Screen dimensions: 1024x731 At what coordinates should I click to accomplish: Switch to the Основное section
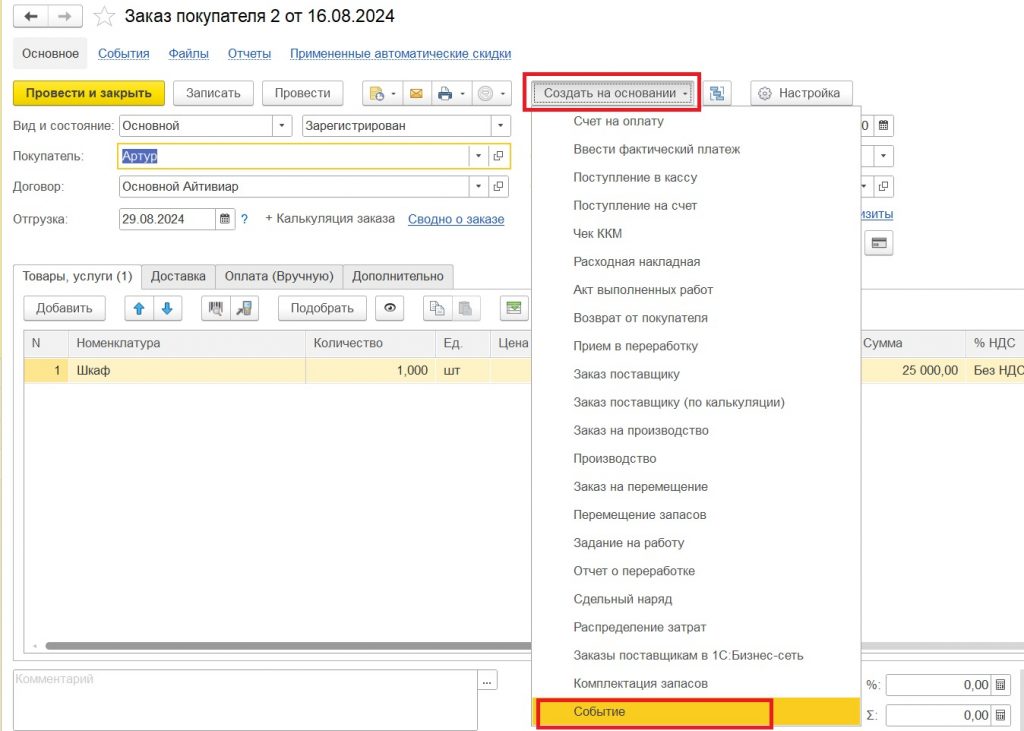[x=50, y=54]
